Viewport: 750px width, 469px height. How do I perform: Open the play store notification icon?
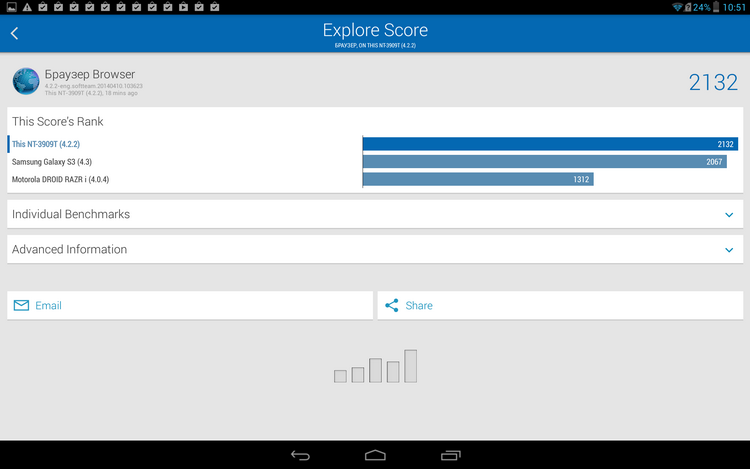click(183, 7)
